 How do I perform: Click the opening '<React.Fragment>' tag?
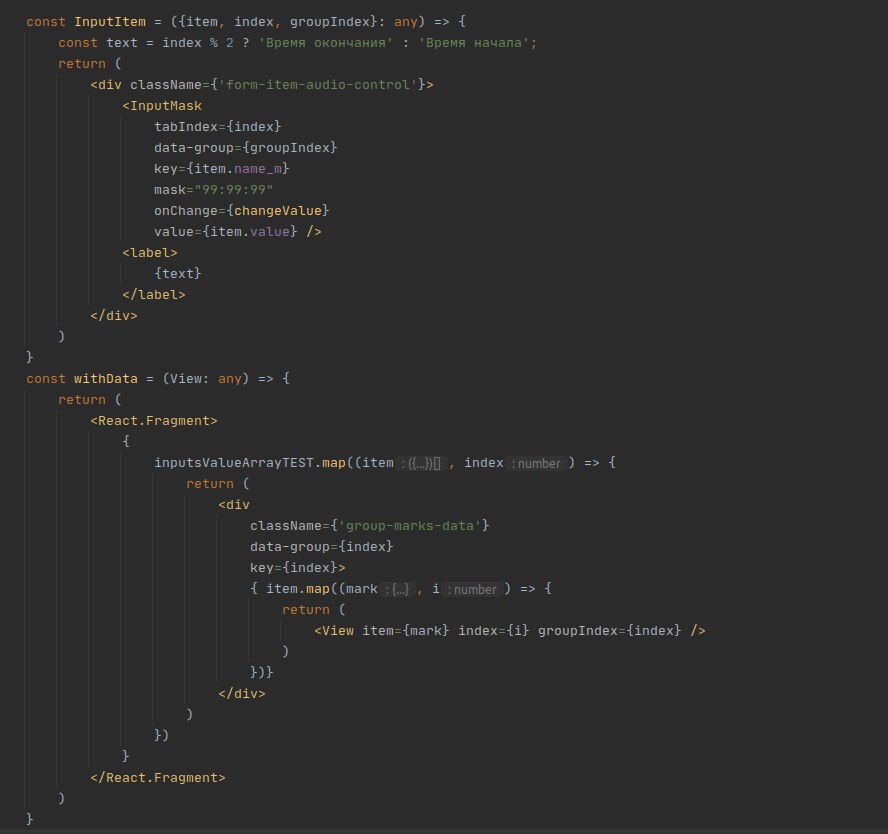pyautogui.click(x=154, y=421)
